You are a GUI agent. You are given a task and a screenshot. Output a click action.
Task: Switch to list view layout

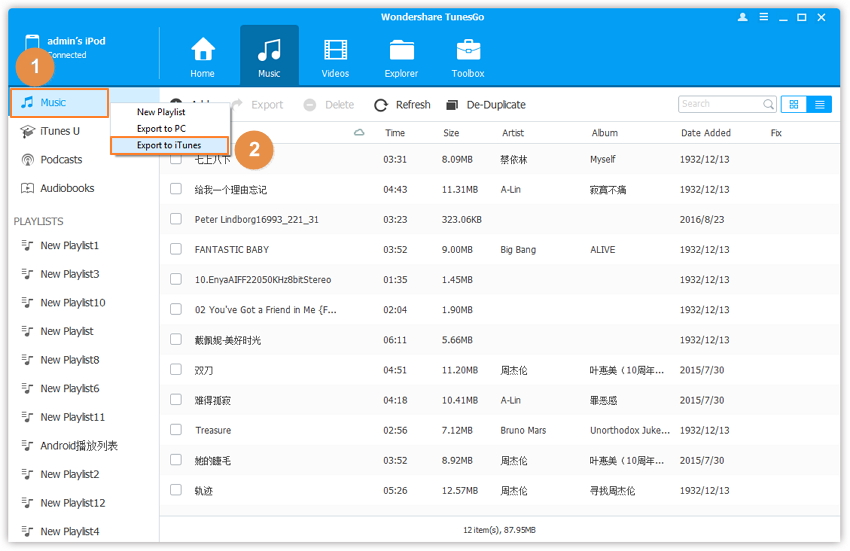[820, 104]
